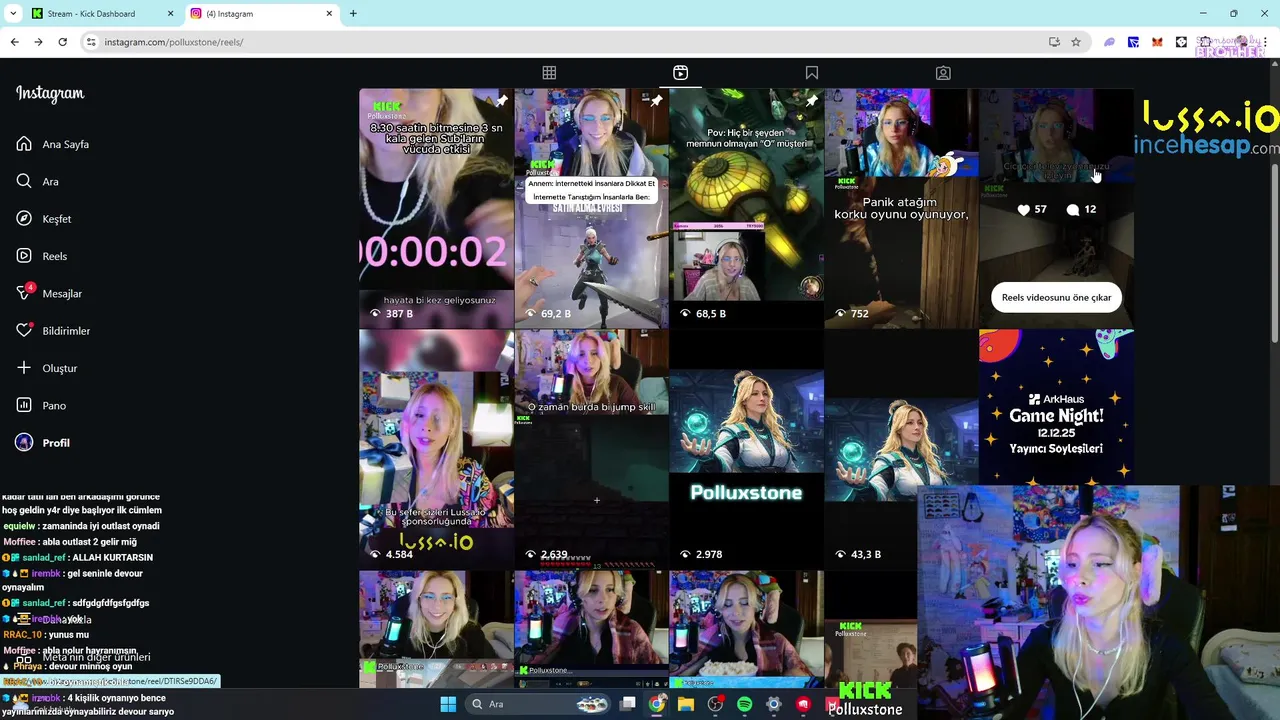The width and height of the screenshot is (1280, 720).
Task: Open the Ara search in sidebar
Action: pos(38,181)
